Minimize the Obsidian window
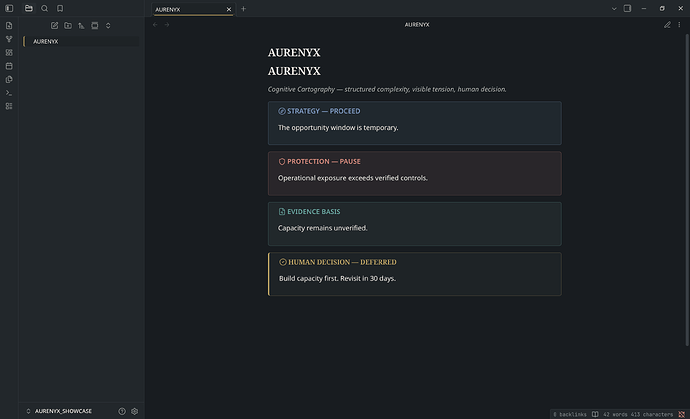 (x=644, y=8)
